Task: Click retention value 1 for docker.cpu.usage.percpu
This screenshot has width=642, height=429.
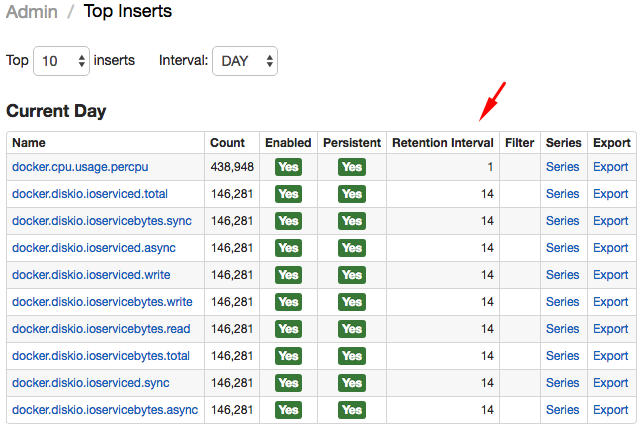Action: click(x=490, y=167)
